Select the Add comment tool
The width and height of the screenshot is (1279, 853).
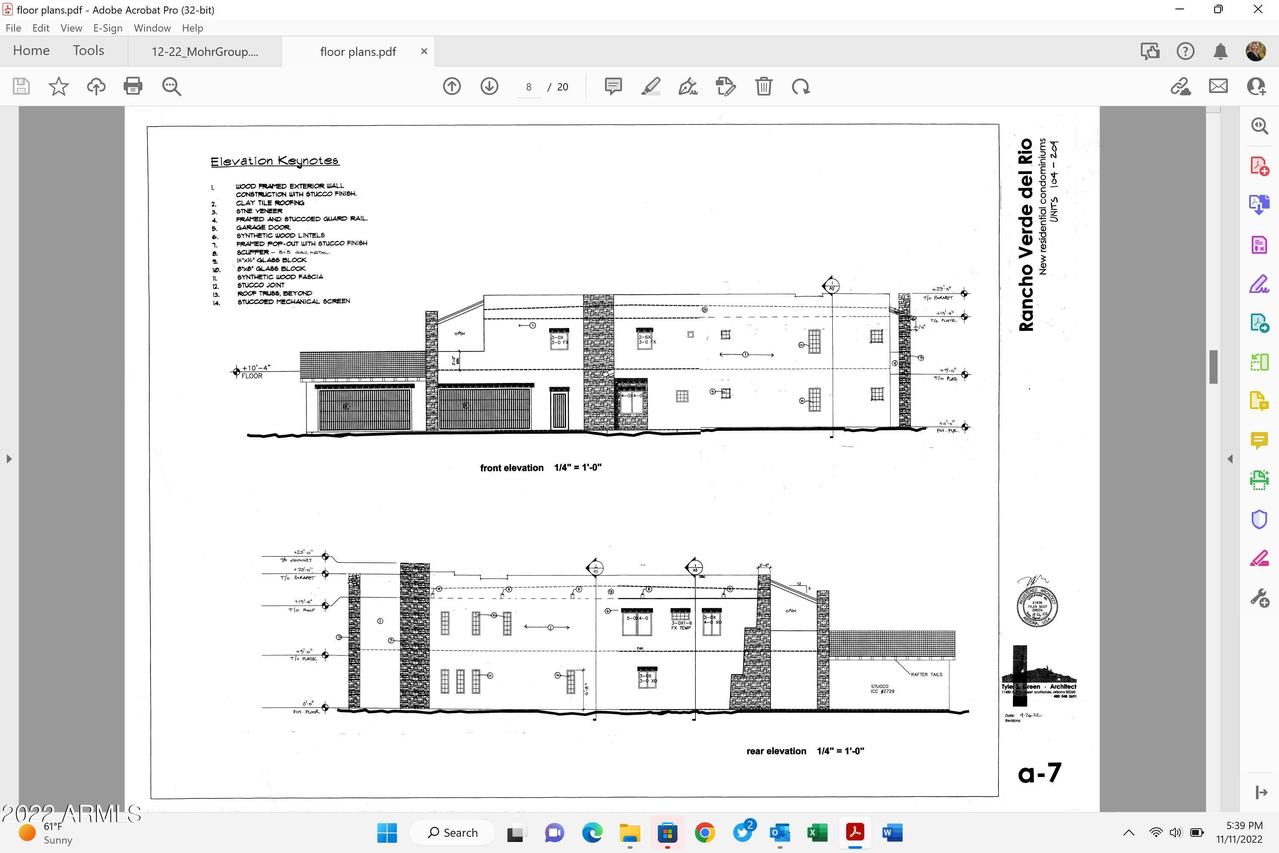click(x=613, y=87)
